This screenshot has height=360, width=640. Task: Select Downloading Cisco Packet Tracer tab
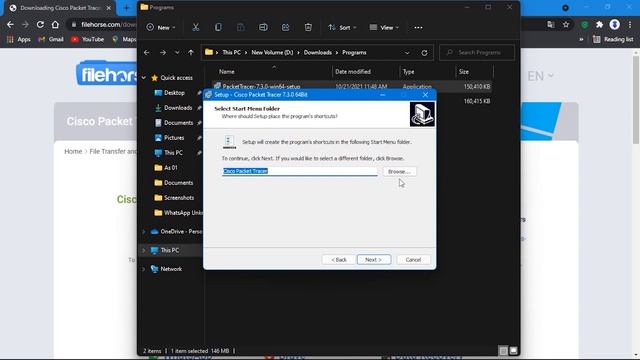pyautogui.click(x=60, y=8)
